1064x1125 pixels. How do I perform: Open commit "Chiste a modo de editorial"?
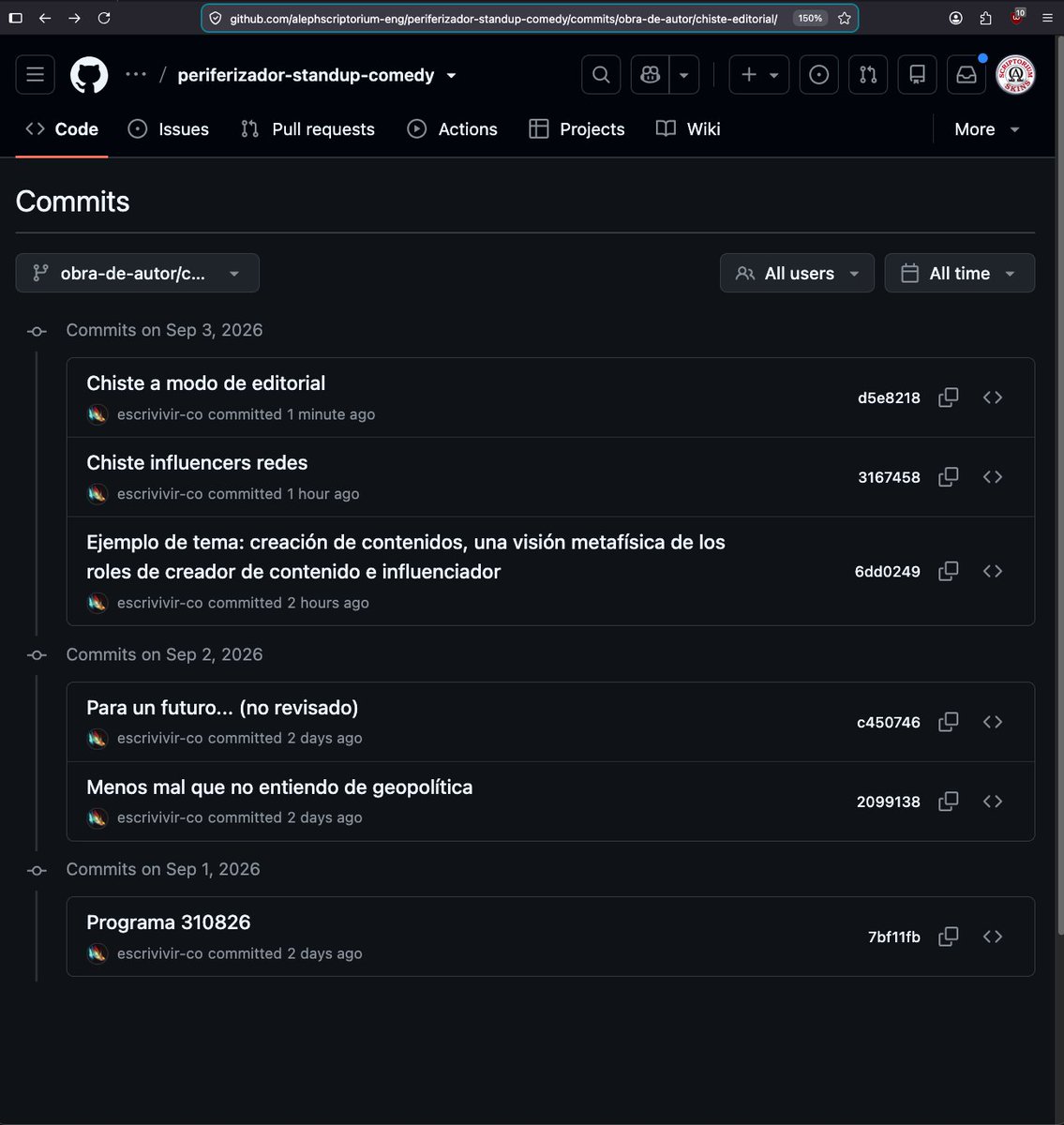[206, 382]
